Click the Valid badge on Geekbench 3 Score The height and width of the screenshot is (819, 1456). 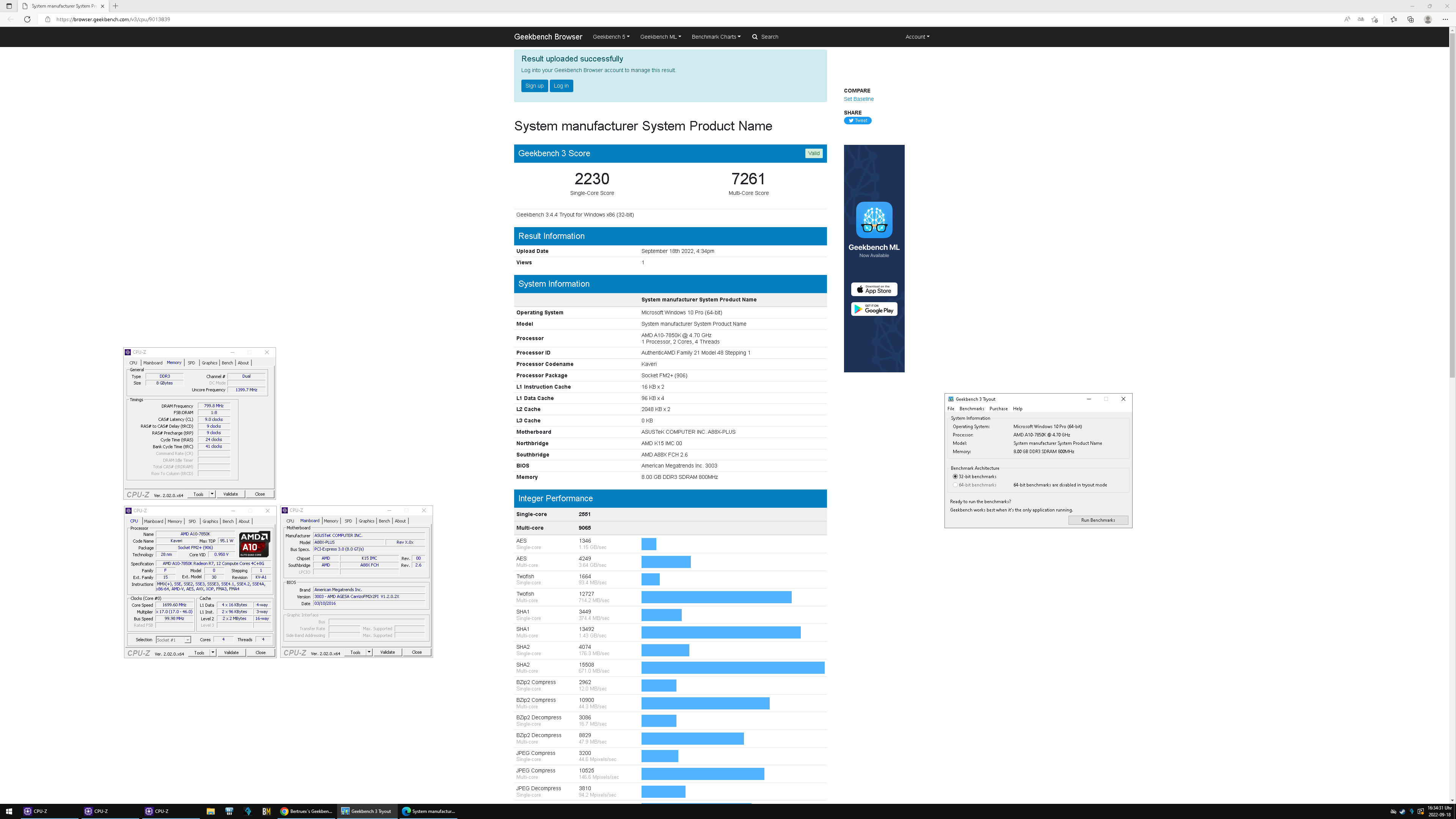tap(813, 153)
